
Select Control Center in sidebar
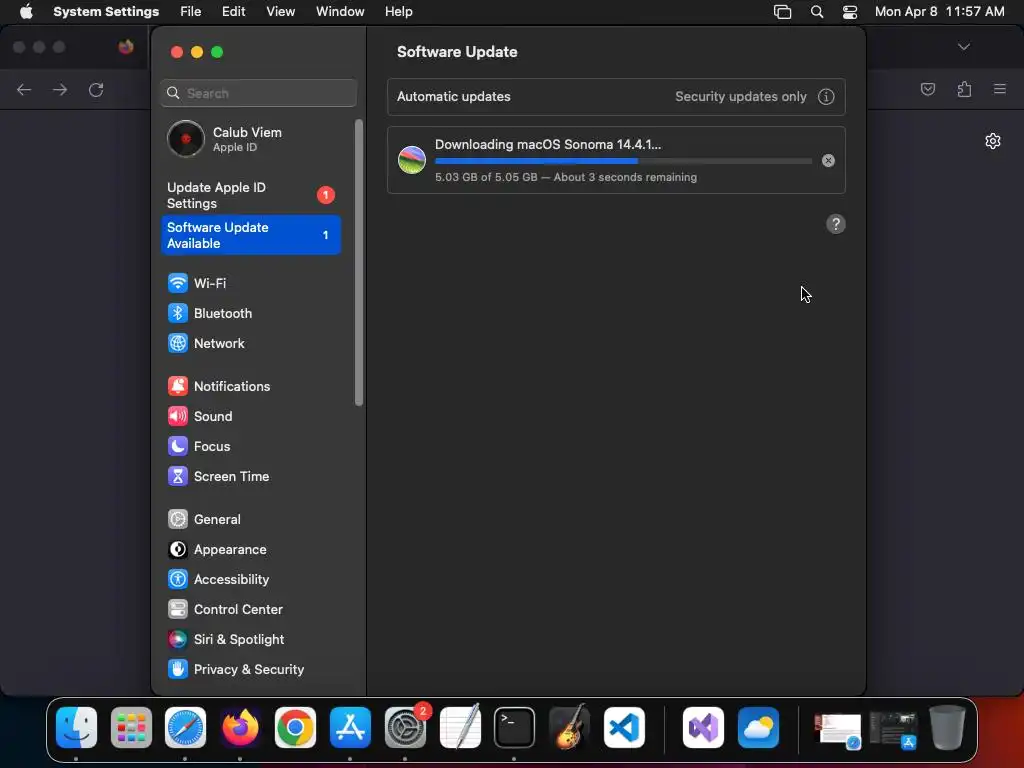click(251, 610)
